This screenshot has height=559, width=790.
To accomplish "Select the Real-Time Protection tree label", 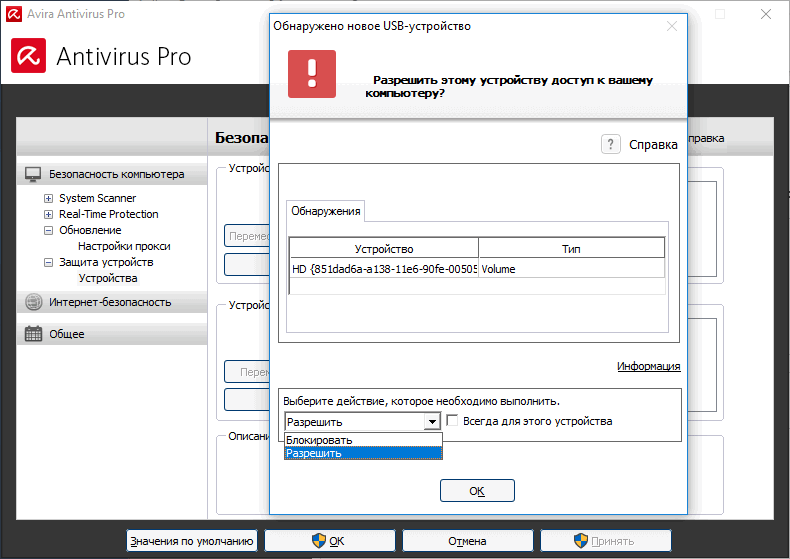I will [x=108, y=215].
